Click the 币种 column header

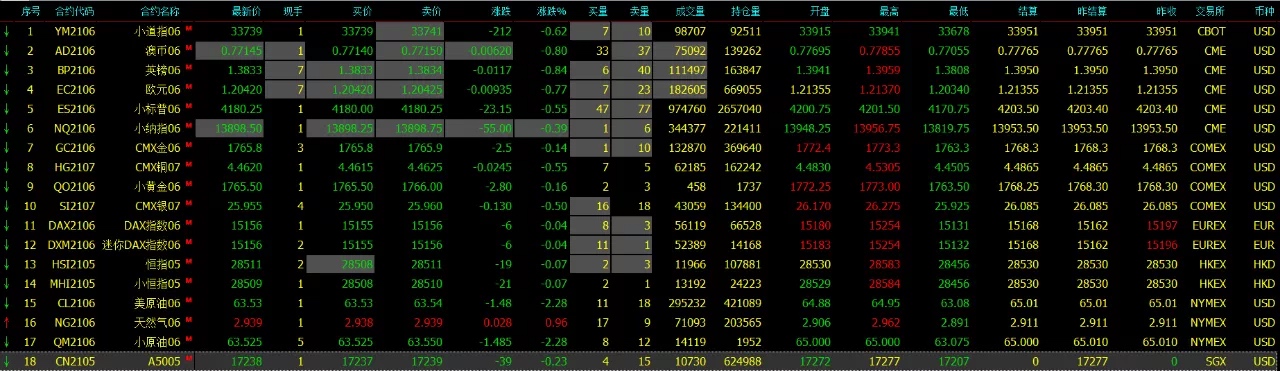pyautogui.click(x=1264, y=11)
